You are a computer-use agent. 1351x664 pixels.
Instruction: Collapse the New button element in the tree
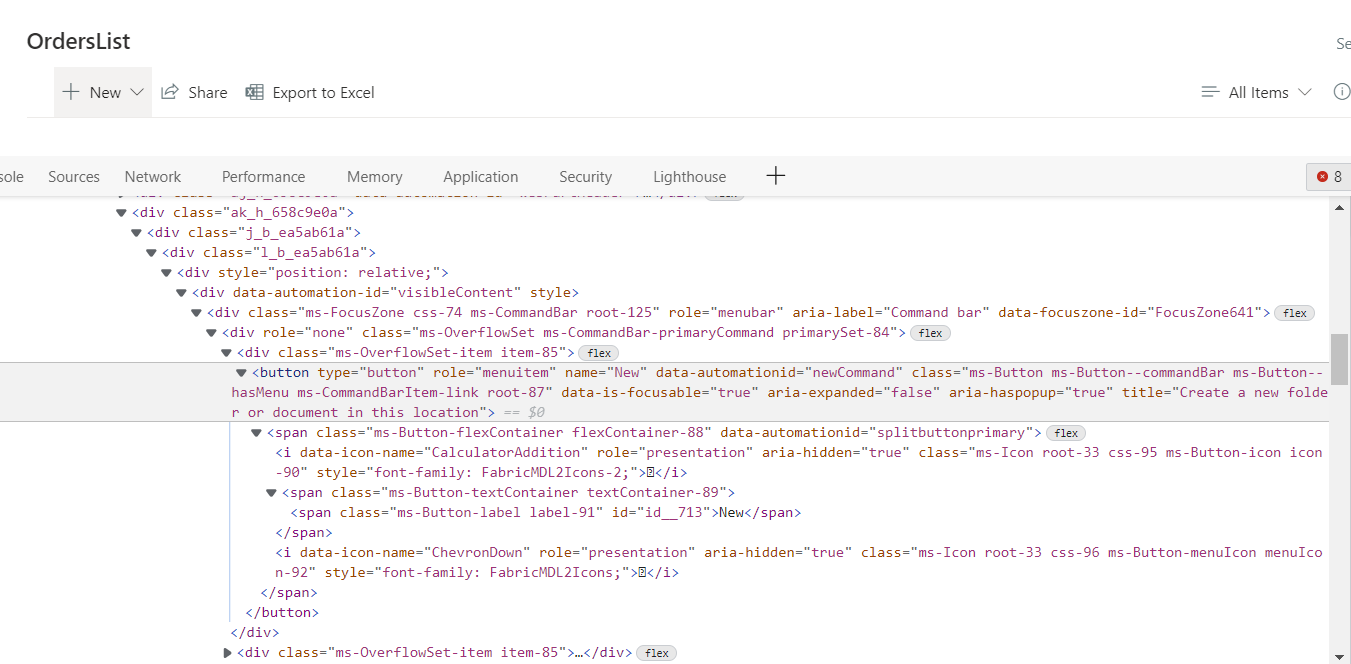pyautogui.click(x=240, y=372)
